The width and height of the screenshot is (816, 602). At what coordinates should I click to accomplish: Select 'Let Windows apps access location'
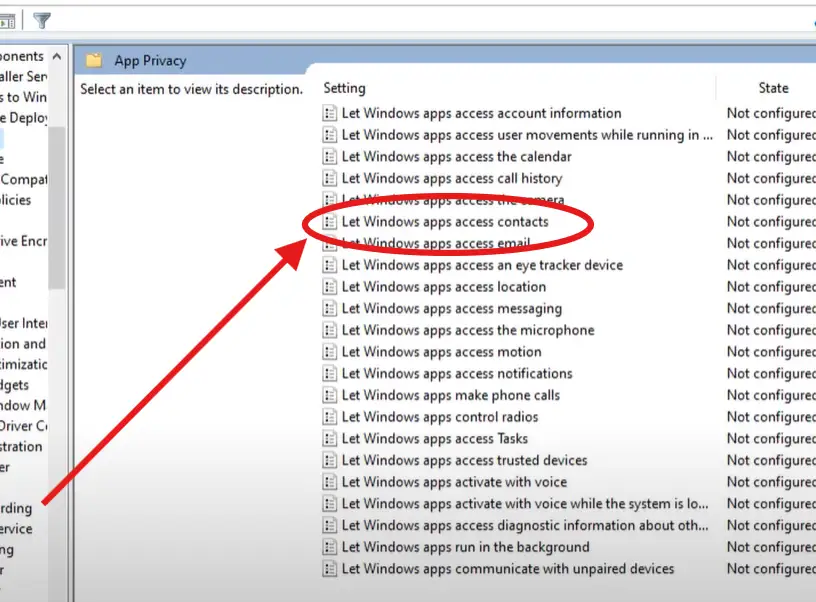(x=444, y=287)
